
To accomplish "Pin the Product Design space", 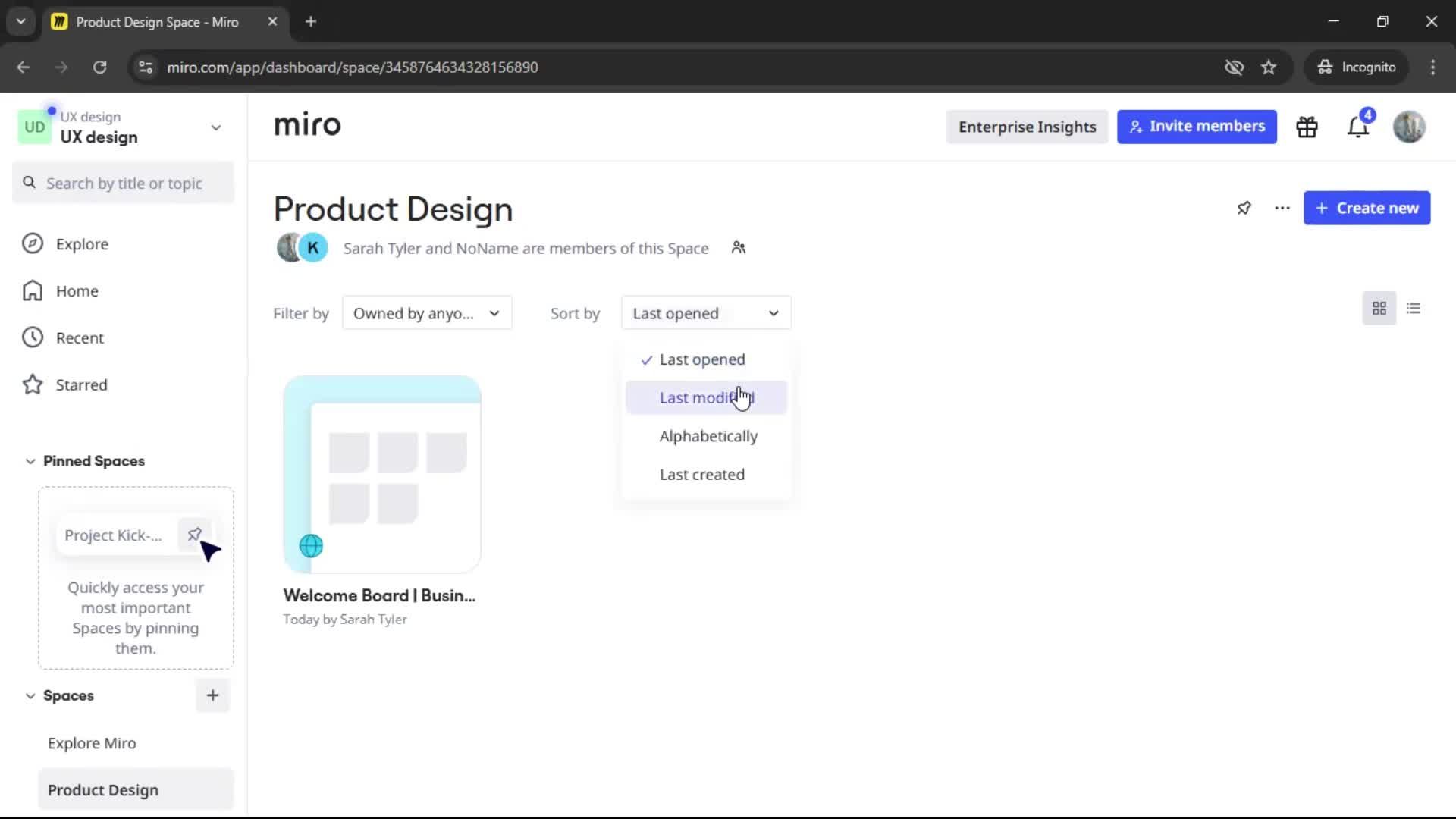I will point(1244,208).
